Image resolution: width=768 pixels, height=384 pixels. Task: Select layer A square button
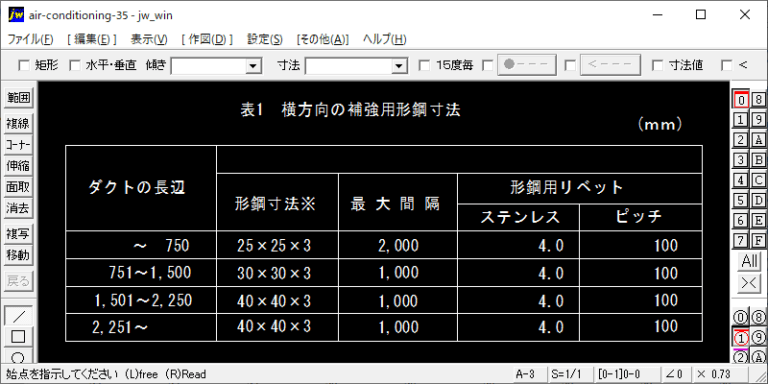(x=758, y=140)
